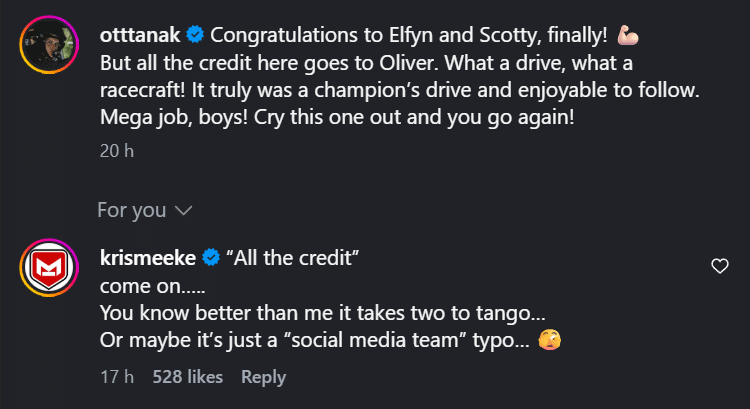750x409 pixels.
Task: Open otttanak's profile picture story
Action: tap(49, 44)
